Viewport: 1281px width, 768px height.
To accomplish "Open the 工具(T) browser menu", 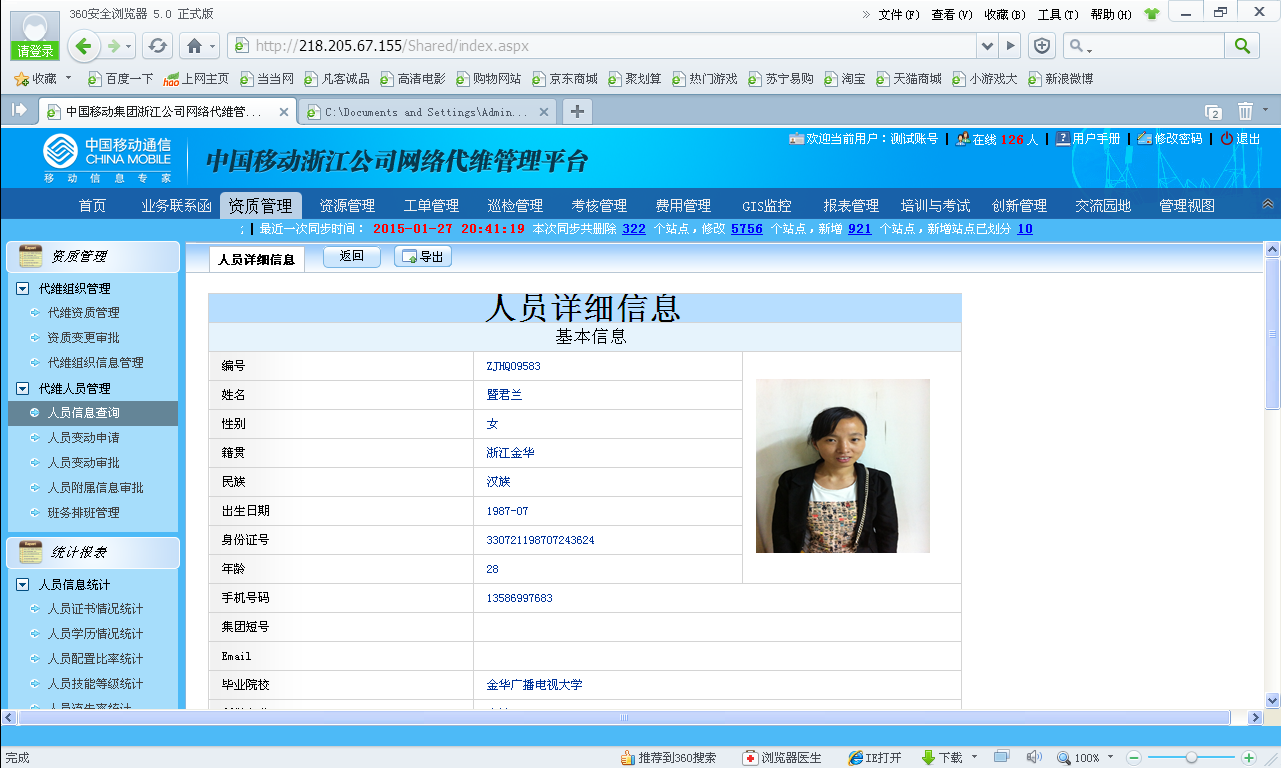I will point(1058,14).
